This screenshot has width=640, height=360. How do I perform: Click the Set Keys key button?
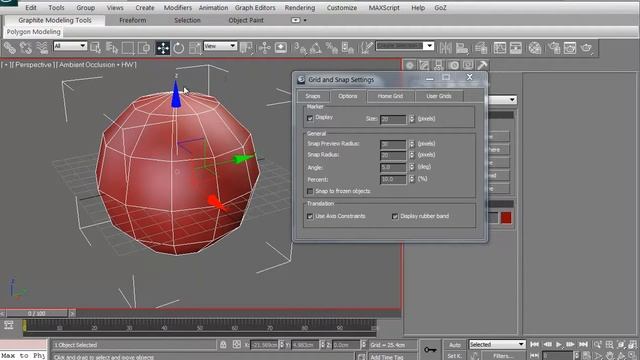pos(430,350)
